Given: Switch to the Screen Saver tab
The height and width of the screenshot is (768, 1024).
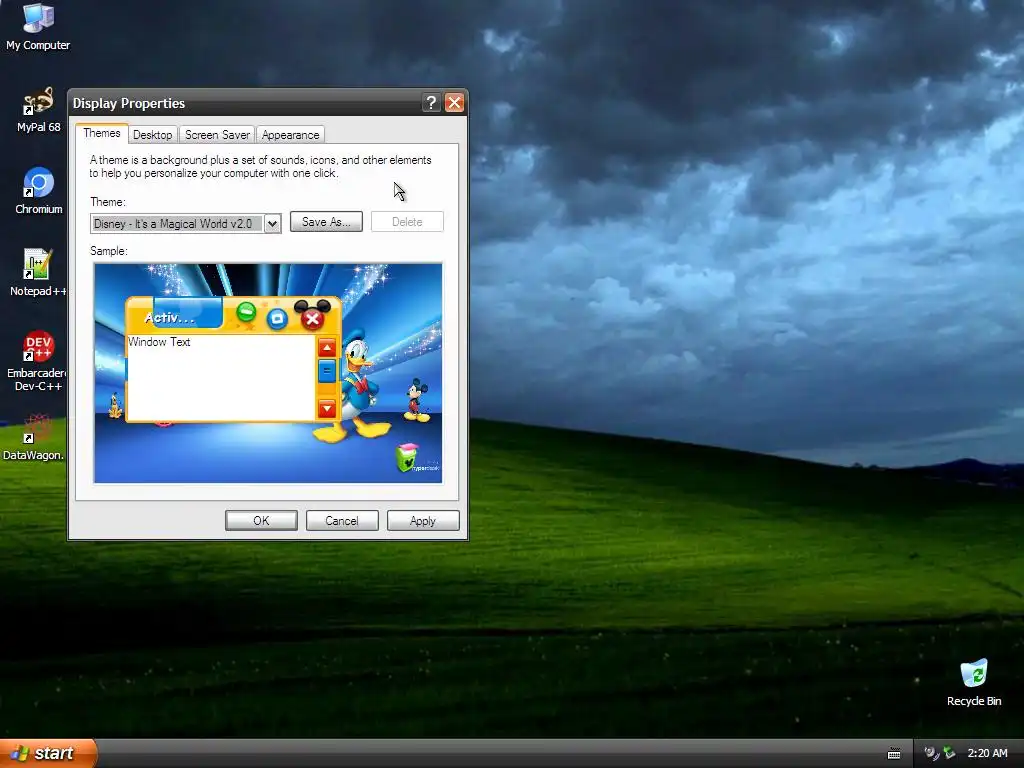Looking at the screenshot, I should click(217, 135).
